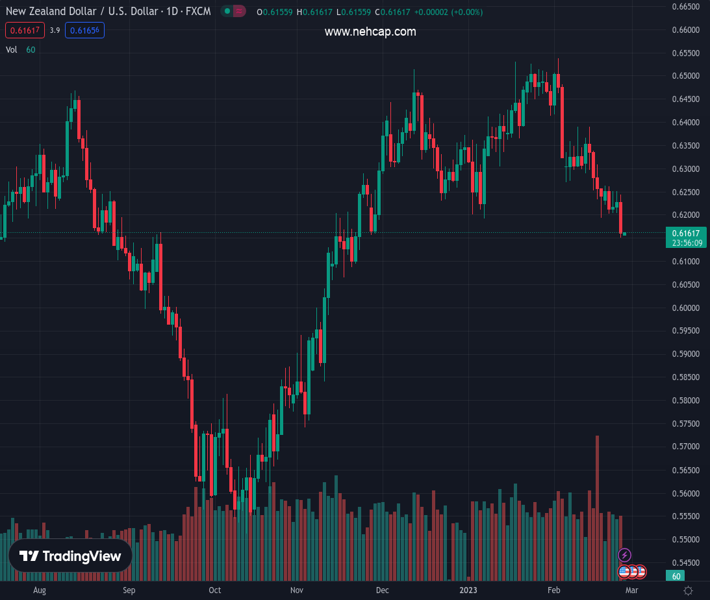The image size is (710, 600).
Task: Open chart settings gear icon
Action: pos(688,591)
